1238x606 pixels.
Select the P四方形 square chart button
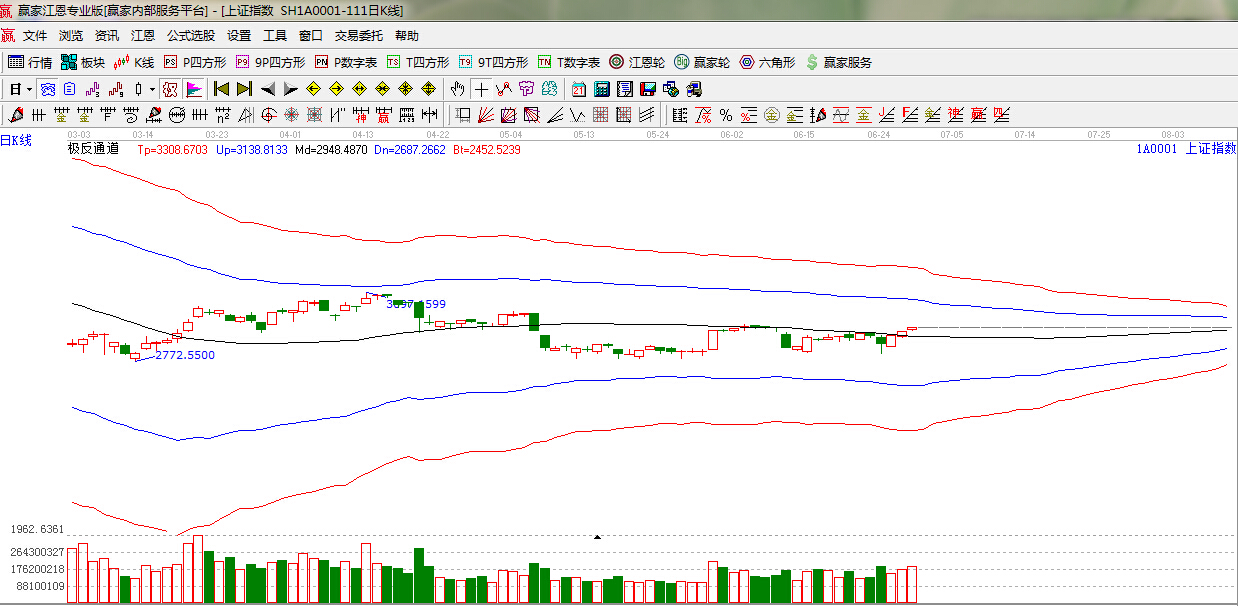click(195, 62)
